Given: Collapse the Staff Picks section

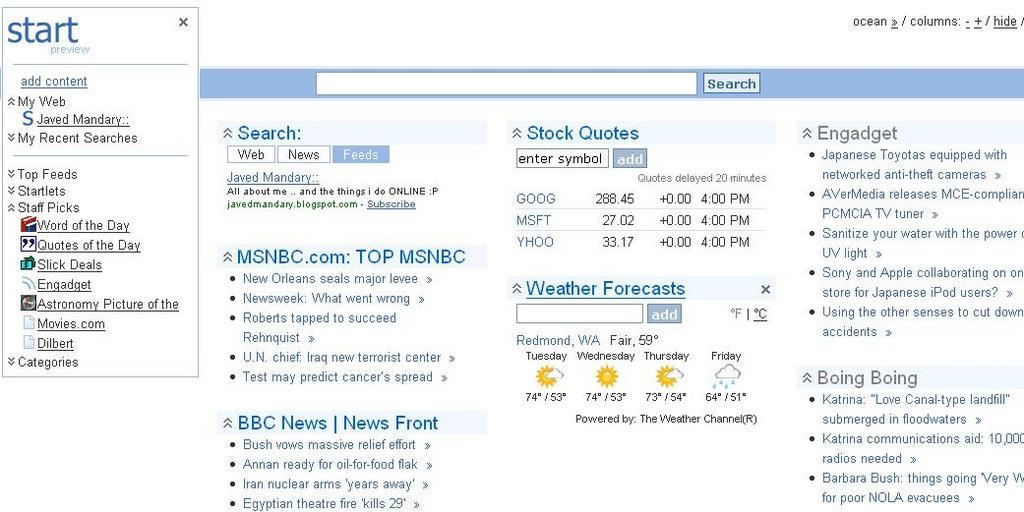Looking at the screenshot, I should [11, 208].
